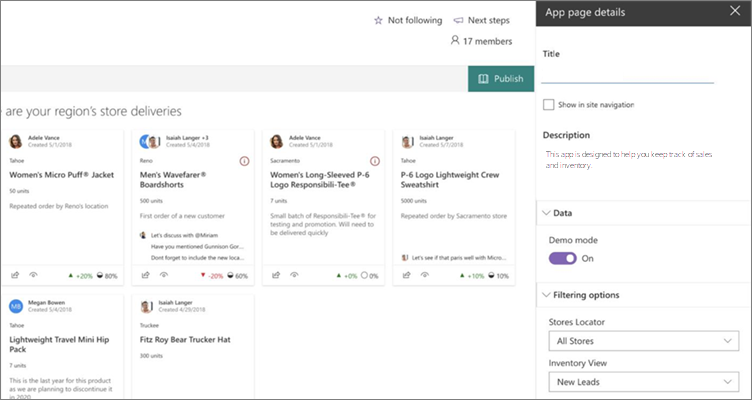Click eye icon on Women's Micro Puff Jacket card
The image size is (752, 400).
33,275
